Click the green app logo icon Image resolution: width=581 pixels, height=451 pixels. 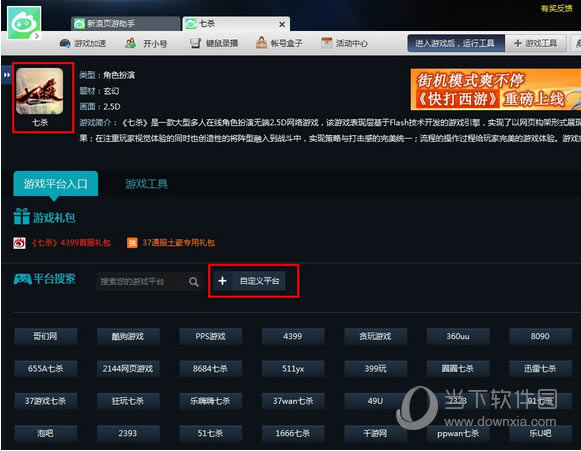tap(24, 22)
